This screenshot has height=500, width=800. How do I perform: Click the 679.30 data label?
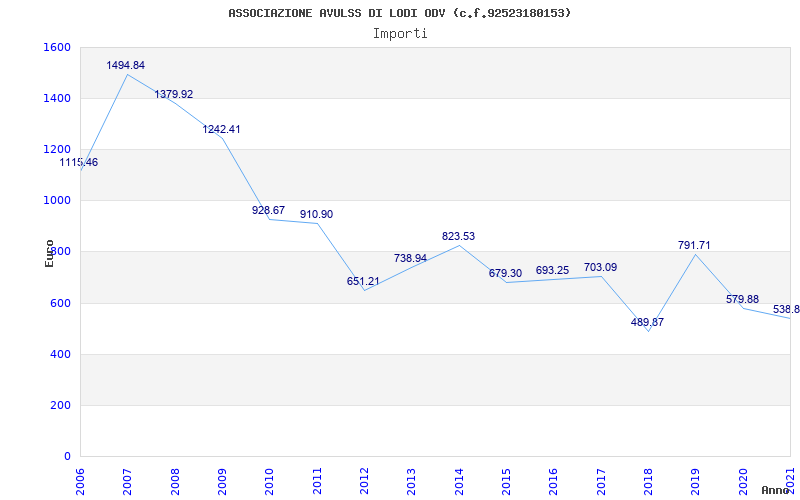click(505, 274)
